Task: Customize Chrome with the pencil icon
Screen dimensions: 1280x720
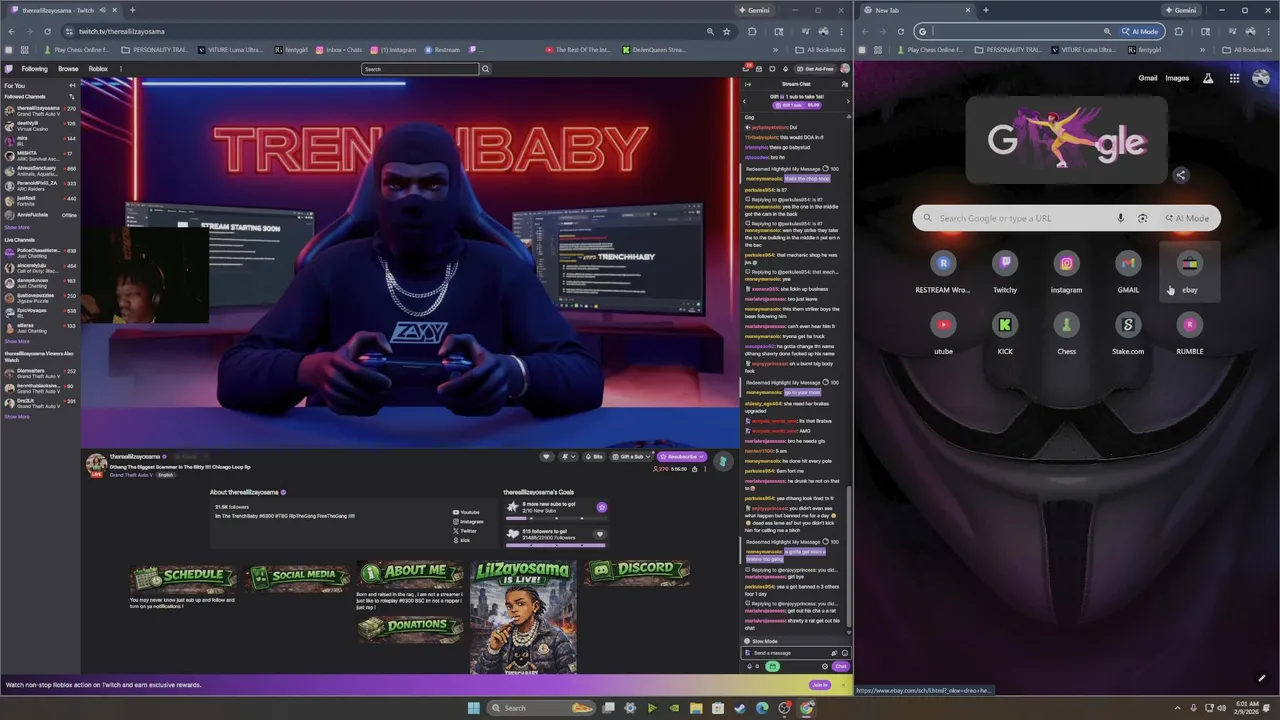Action: click(x=1261, y=679)
